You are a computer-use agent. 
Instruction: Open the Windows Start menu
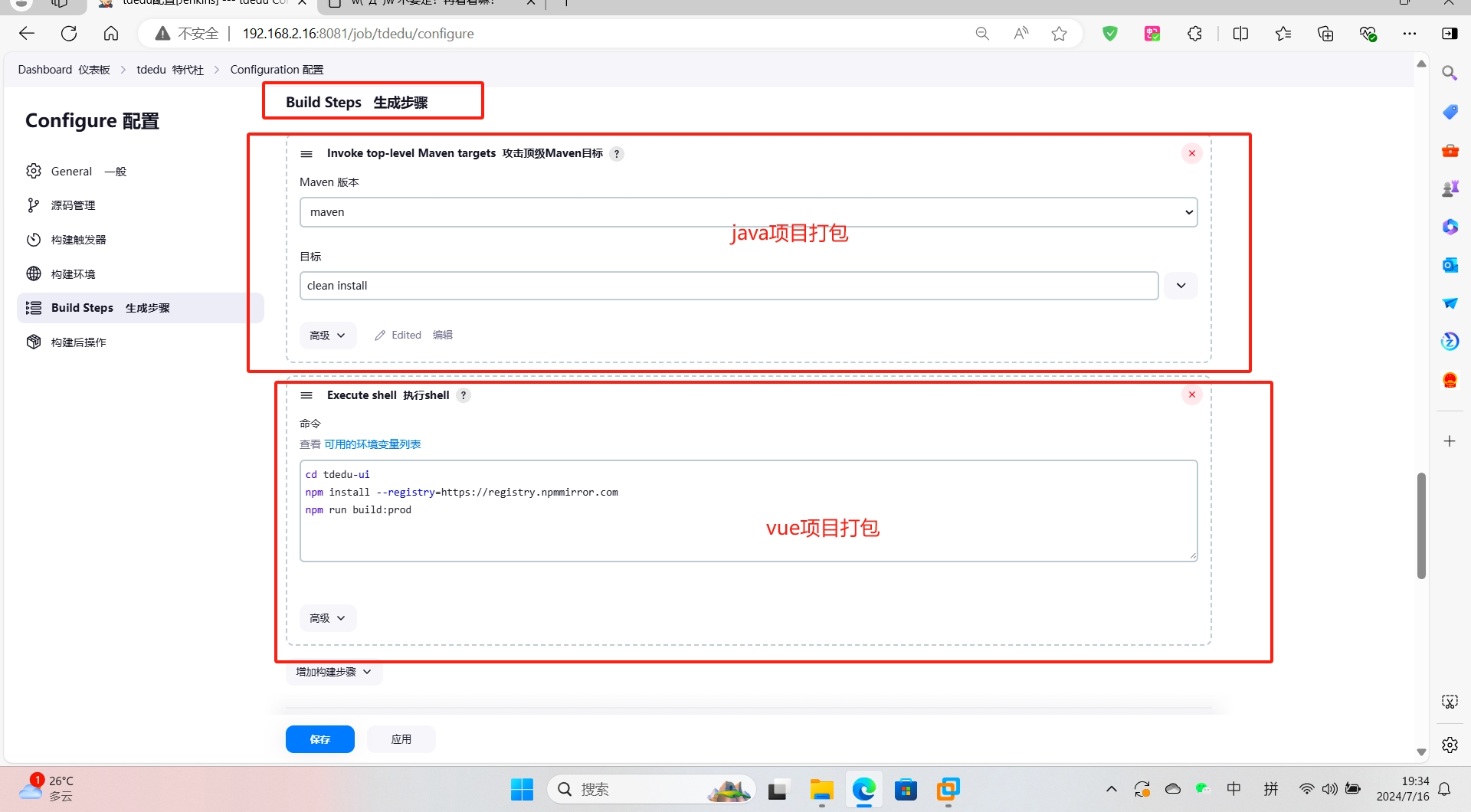[x=522, y=789]
